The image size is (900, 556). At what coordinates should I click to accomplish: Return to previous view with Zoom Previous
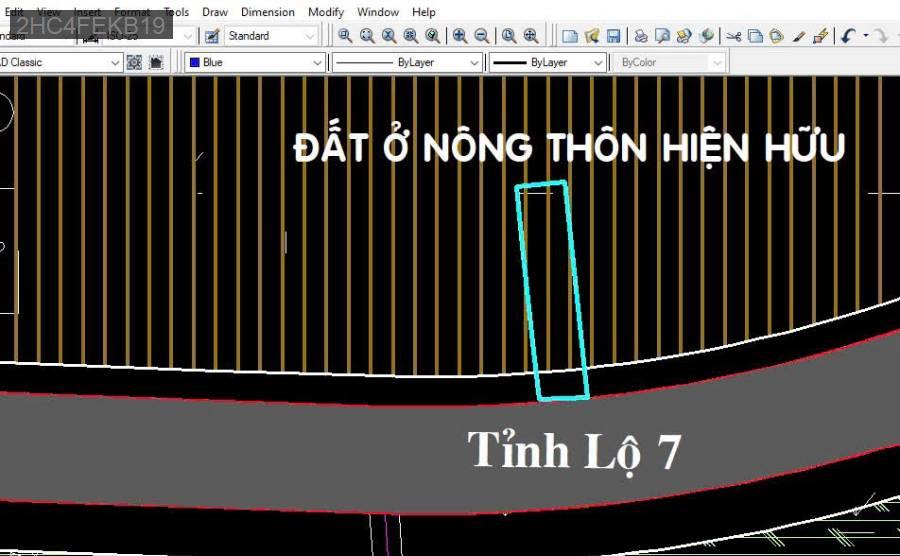click(509, 36)
